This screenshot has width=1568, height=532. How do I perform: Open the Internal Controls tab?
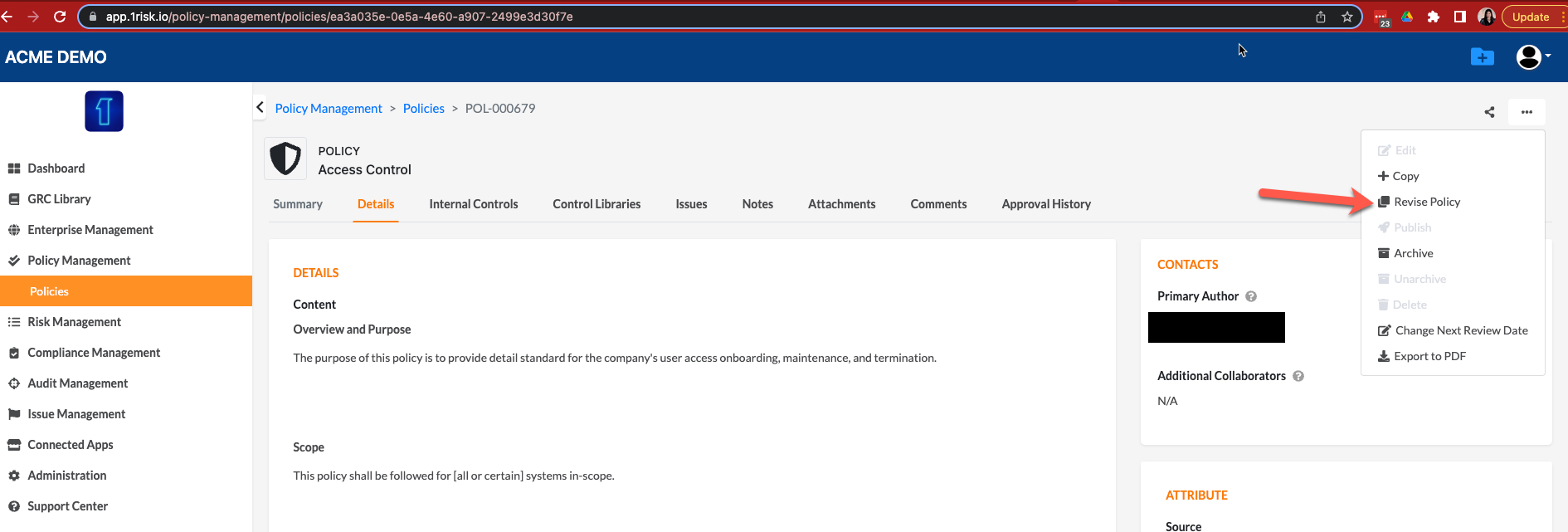(x=474, y=204)
